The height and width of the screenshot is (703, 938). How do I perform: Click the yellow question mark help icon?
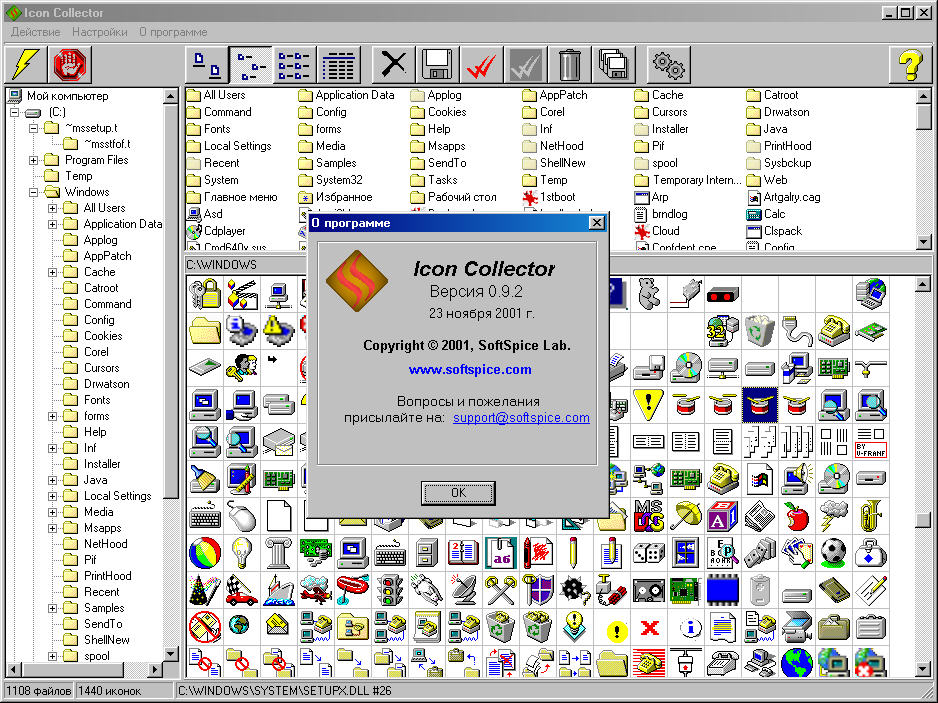point(908,65)
